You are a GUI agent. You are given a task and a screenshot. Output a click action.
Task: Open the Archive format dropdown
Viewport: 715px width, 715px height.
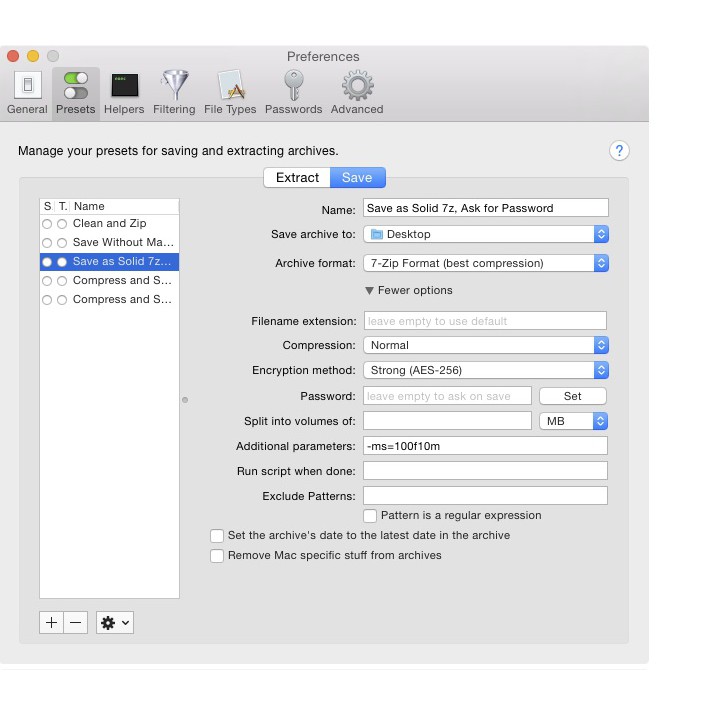click(x=485, y=264)
